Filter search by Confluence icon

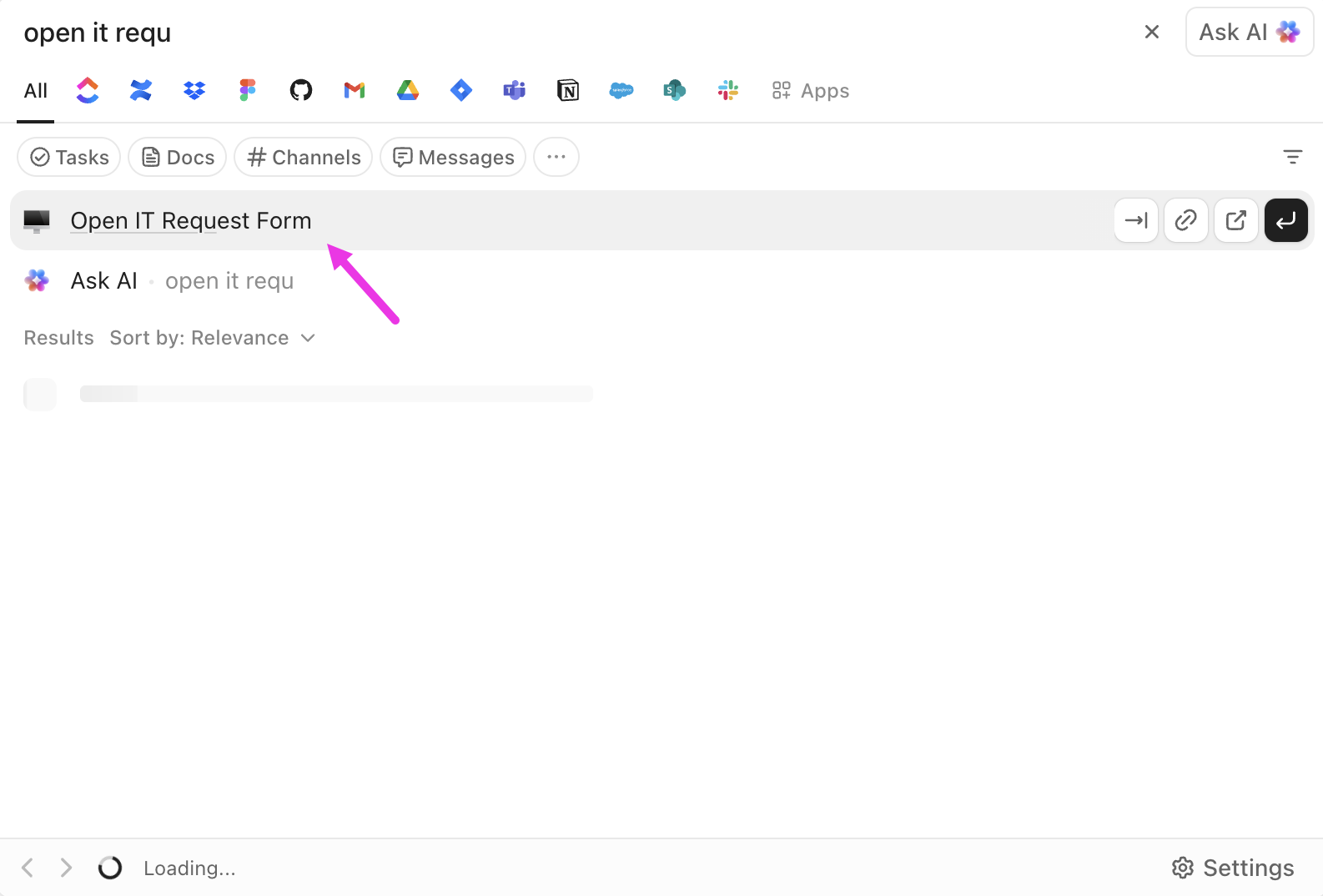(141, 90)
